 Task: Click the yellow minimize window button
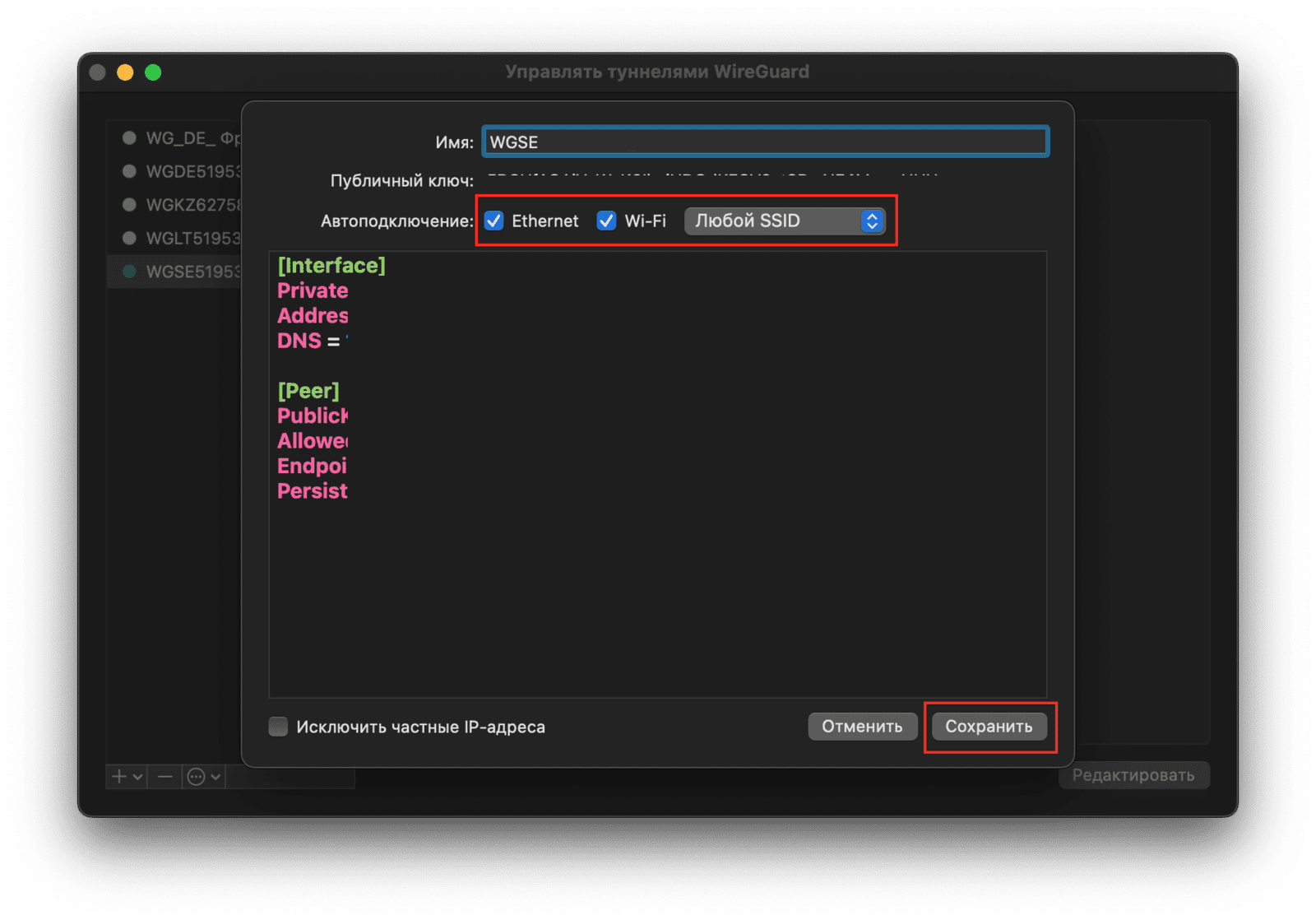pyautogui.click(x=125, y=72)
